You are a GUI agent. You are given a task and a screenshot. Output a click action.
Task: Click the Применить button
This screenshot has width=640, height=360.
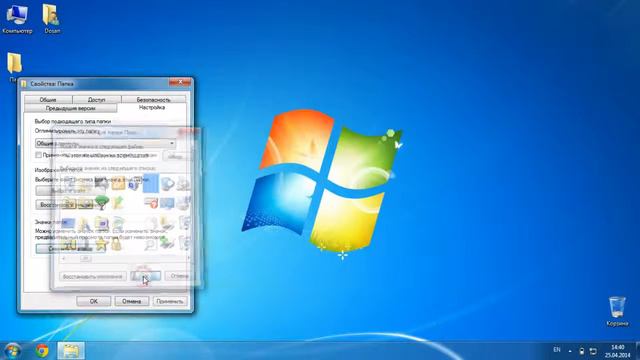click(x=170, y=301)
